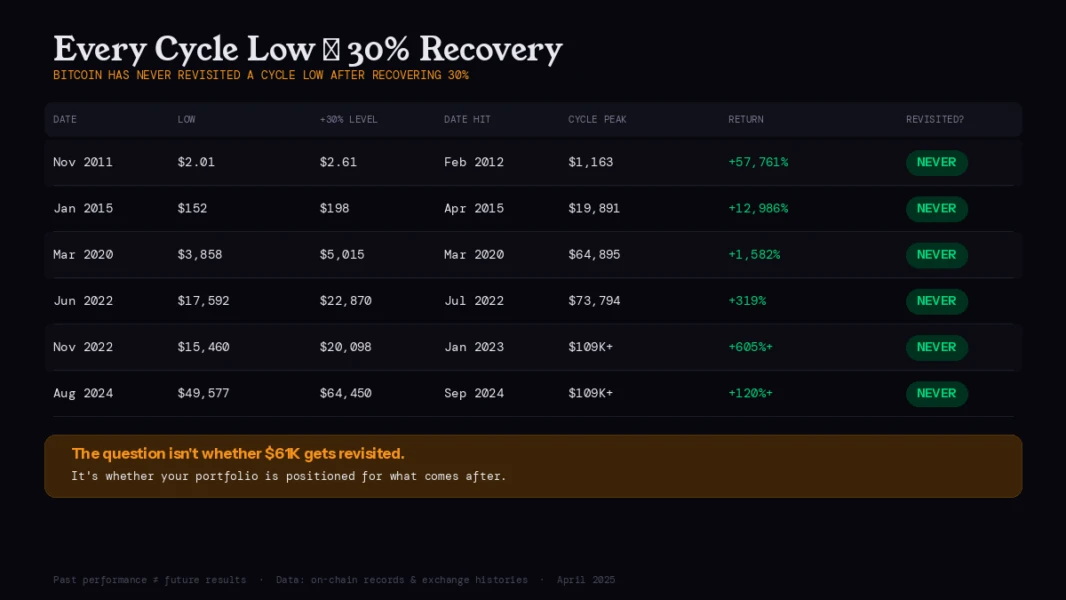Click the 'Past performance ≠ future results' footer text
Viewport: 1066px width, 600px height.
click(149, 580)
